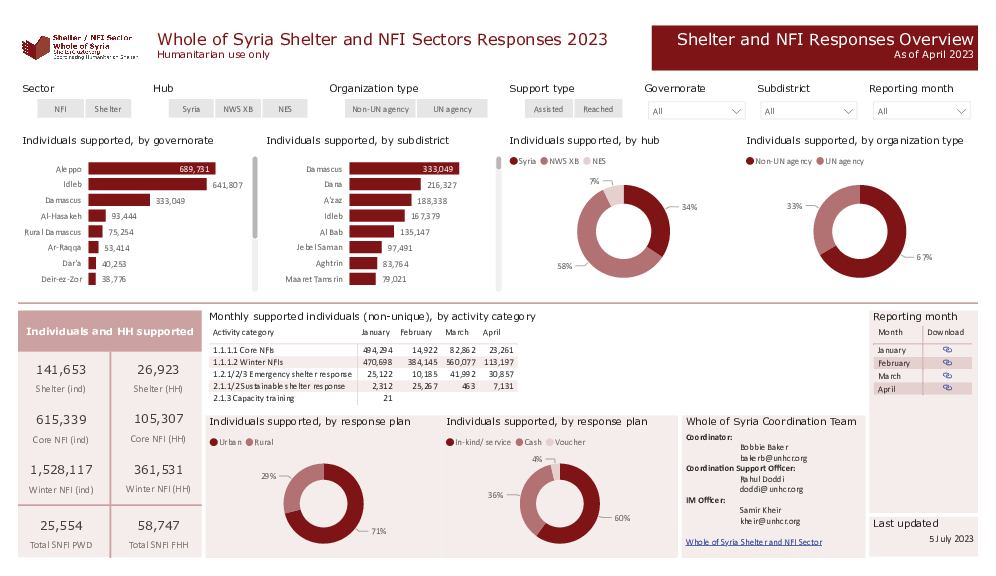Screen dimensions: 996x576
Task: Click the February download link icon
Action: click(946, 363)
